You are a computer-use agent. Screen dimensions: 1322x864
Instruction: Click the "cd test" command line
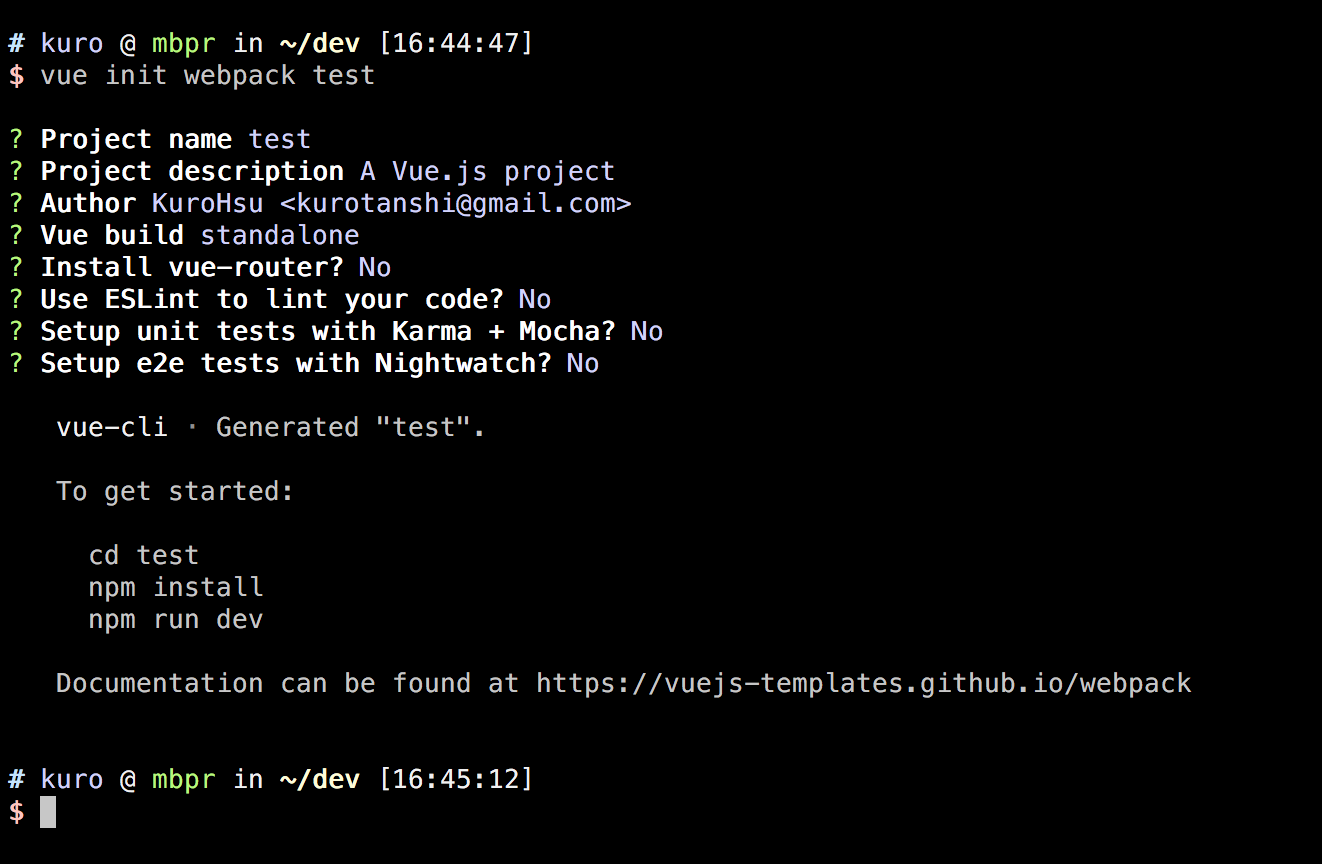pos(144,556)
